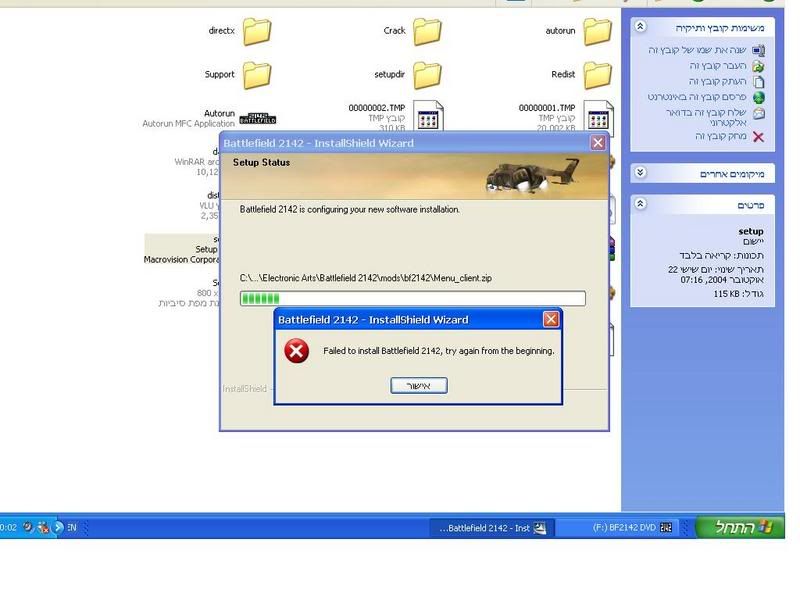This screenshot has width=800, height=600.
Task: Select the setupdir folder icon
Action: pyautogui.click(x=427, y=75)
